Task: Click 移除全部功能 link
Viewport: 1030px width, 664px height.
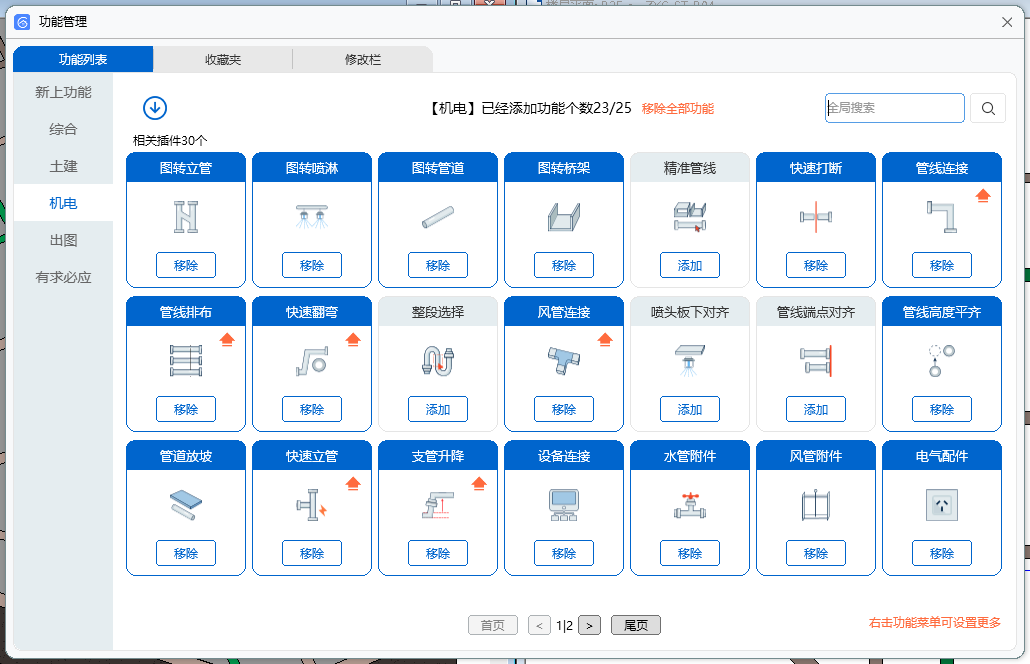Action: (678, 109)
